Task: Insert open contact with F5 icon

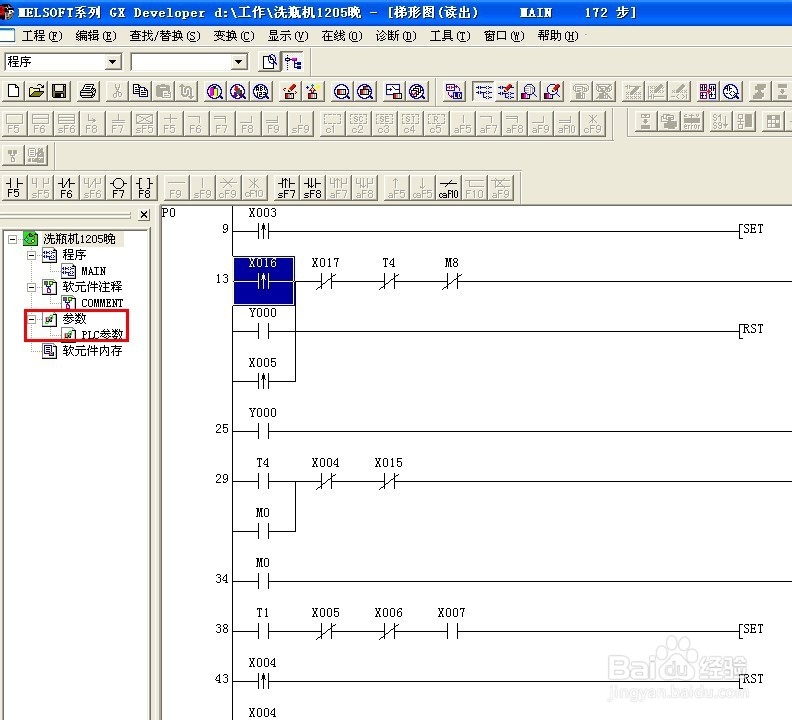Action: (x=14, y=187)
